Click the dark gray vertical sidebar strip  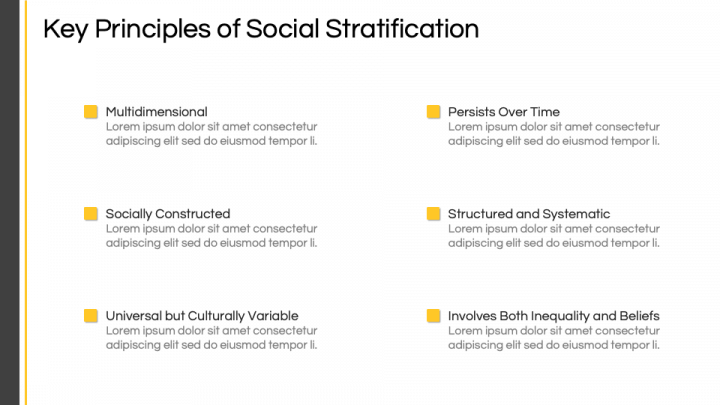click(x=10, y=202)
